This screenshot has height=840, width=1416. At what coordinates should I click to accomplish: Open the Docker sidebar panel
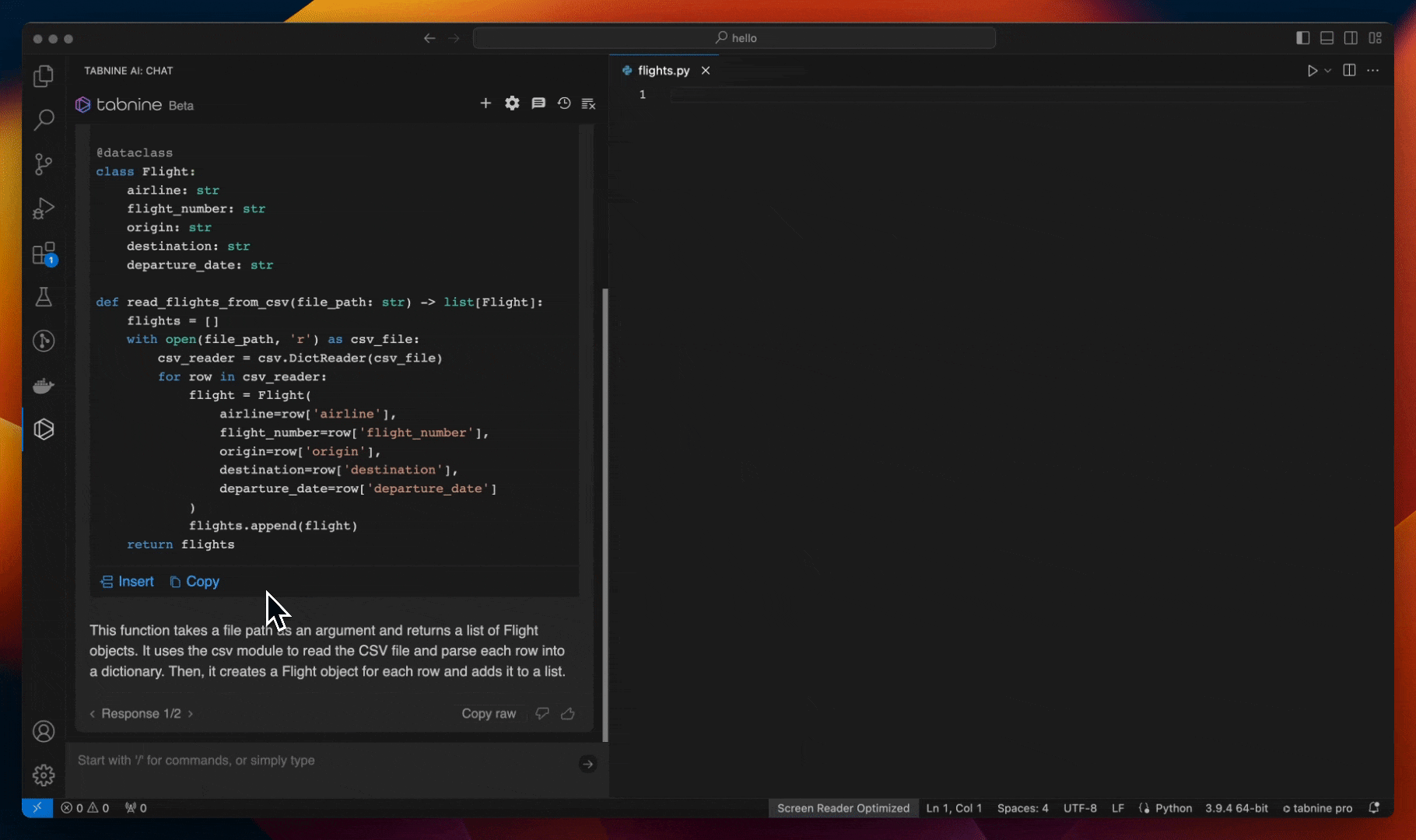(44, 386)
